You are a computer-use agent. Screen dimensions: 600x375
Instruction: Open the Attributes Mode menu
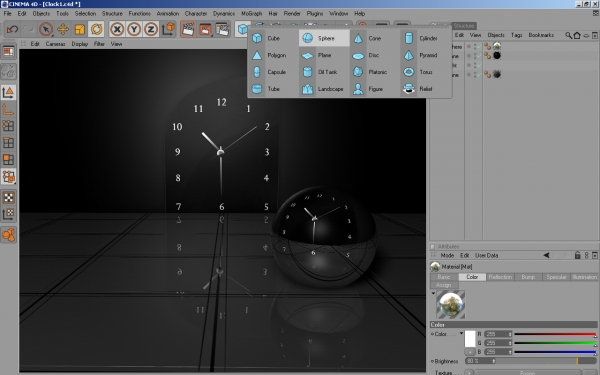[447, 255]
